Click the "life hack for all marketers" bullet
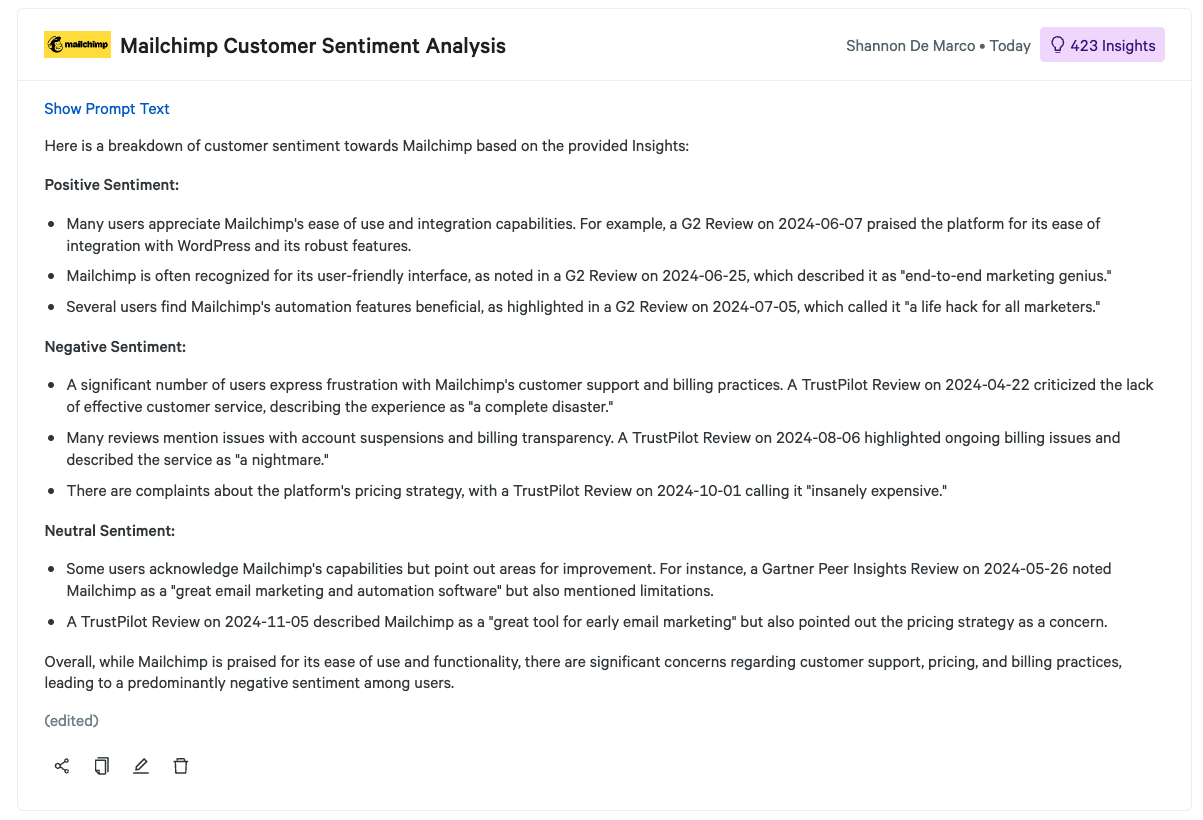 tap(583, 307)
